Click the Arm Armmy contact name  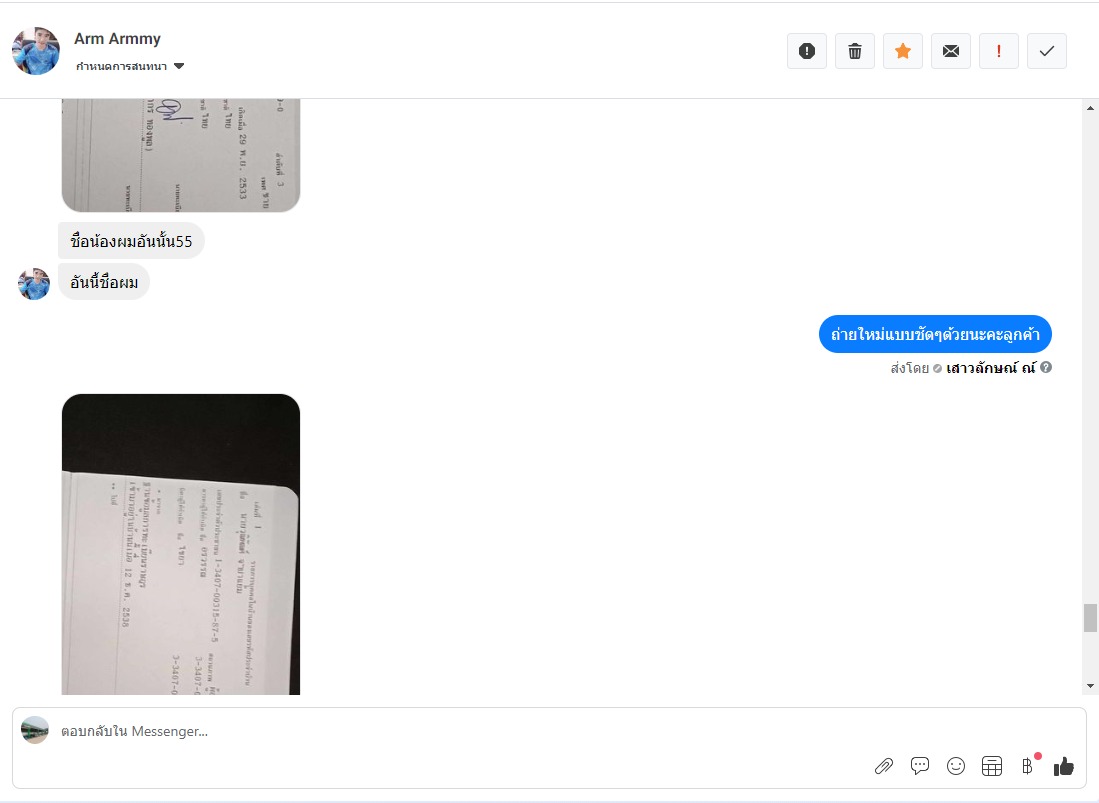(118, 39)
